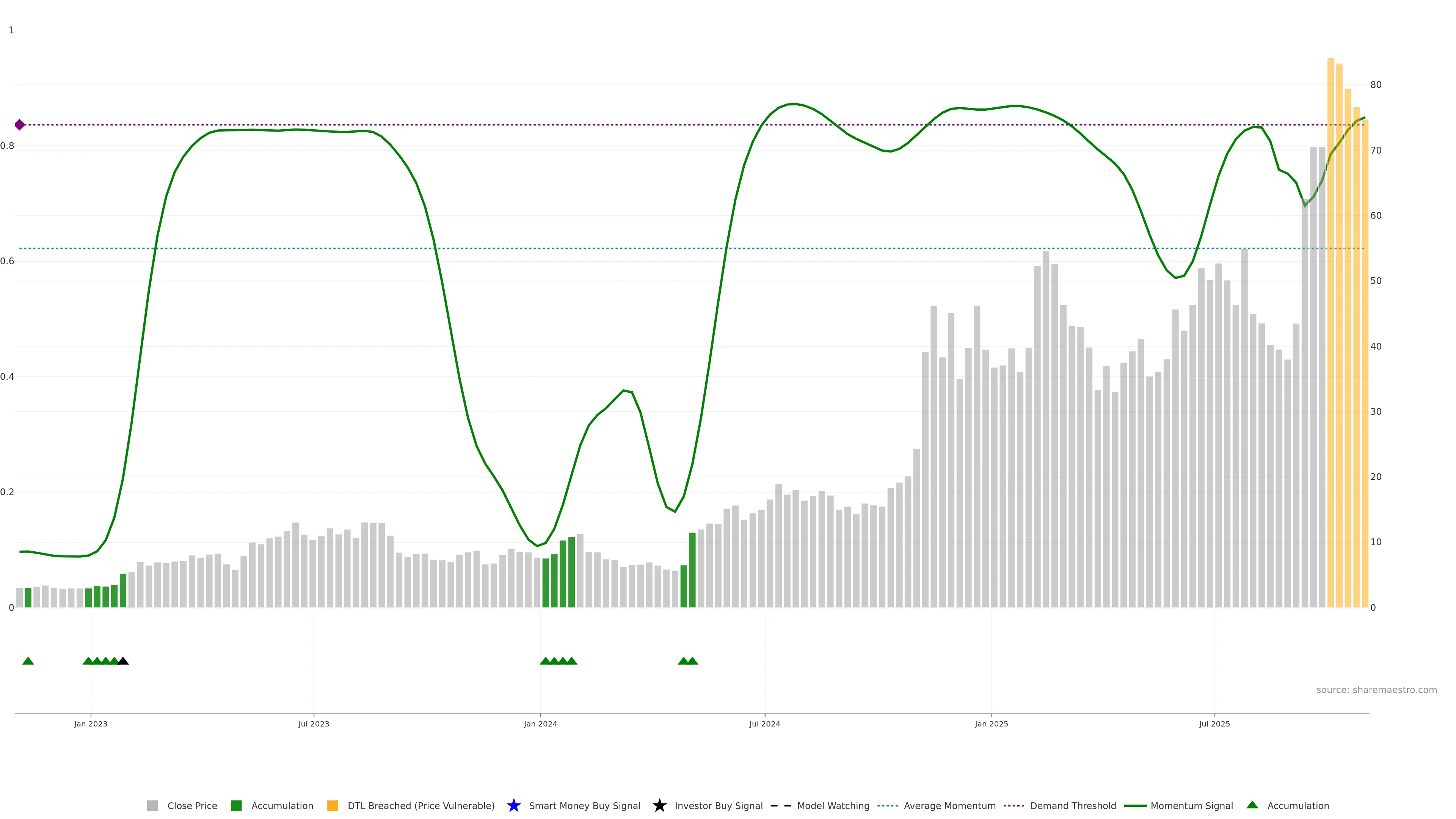The width and height of the screenshot is (1456, 819).
Task: Click the blue Smart Money star legend icon
Action: [513, 805]
